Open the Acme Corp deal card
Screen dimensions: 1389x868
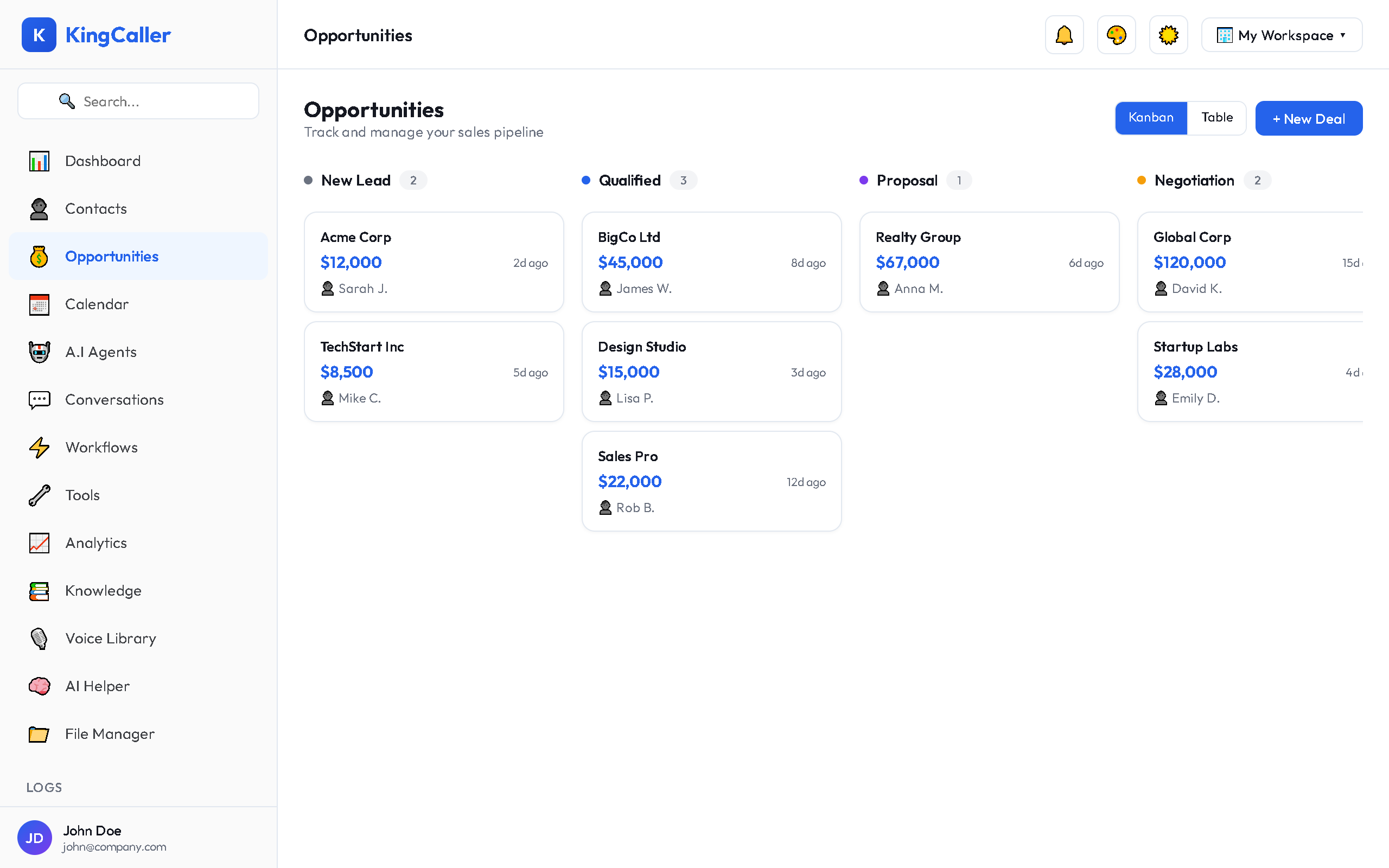click(434, 262)
